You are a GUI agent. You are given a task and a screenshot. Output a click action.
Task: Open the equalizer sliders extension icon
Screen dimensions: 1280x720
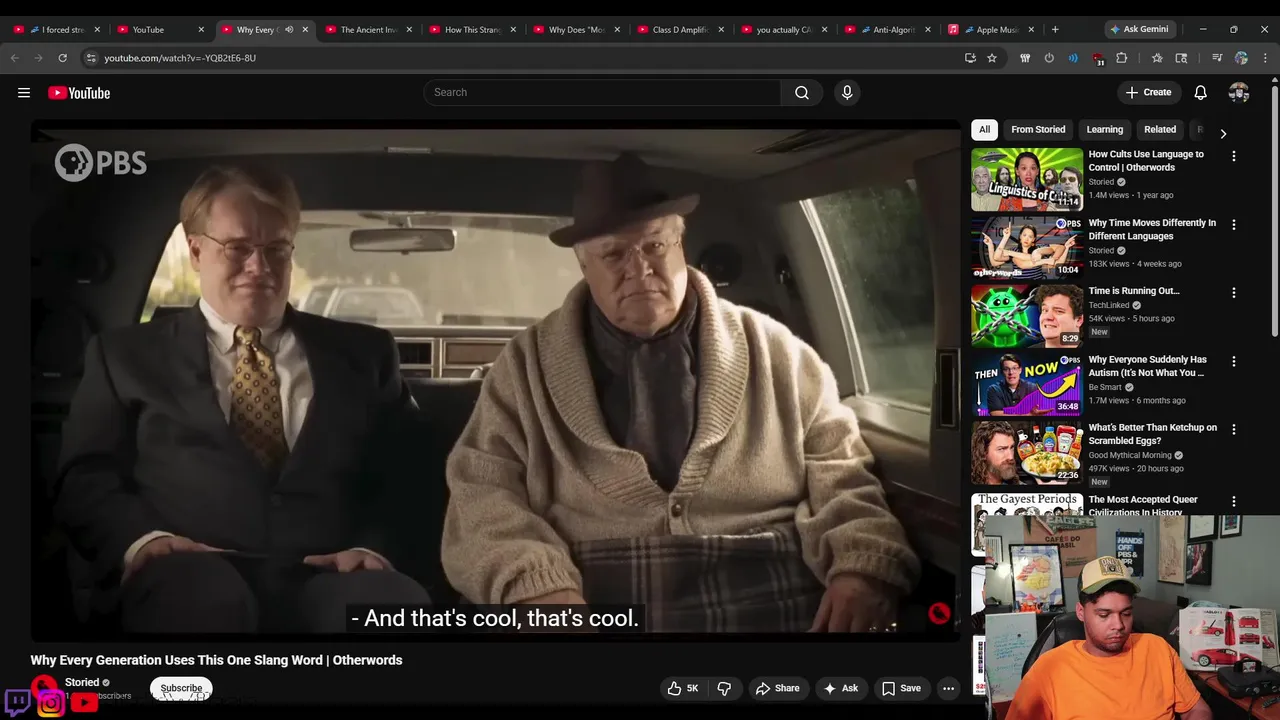coord(1025,58)
